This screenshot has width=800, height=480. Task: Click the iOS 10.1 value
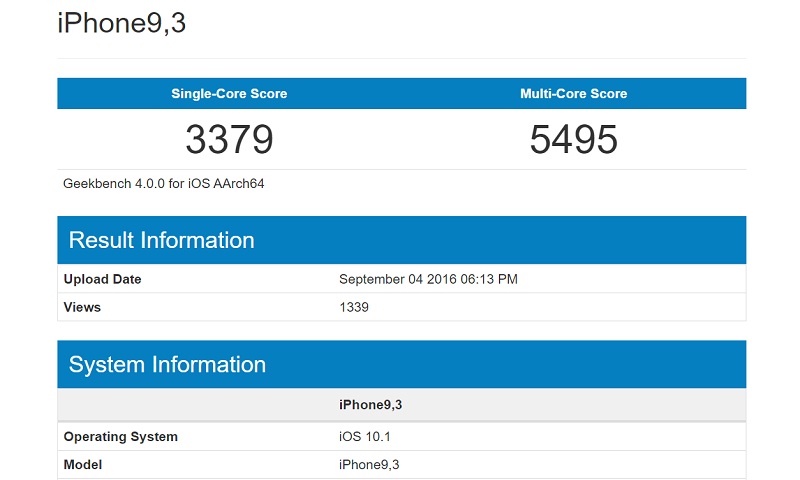(366, 437)
